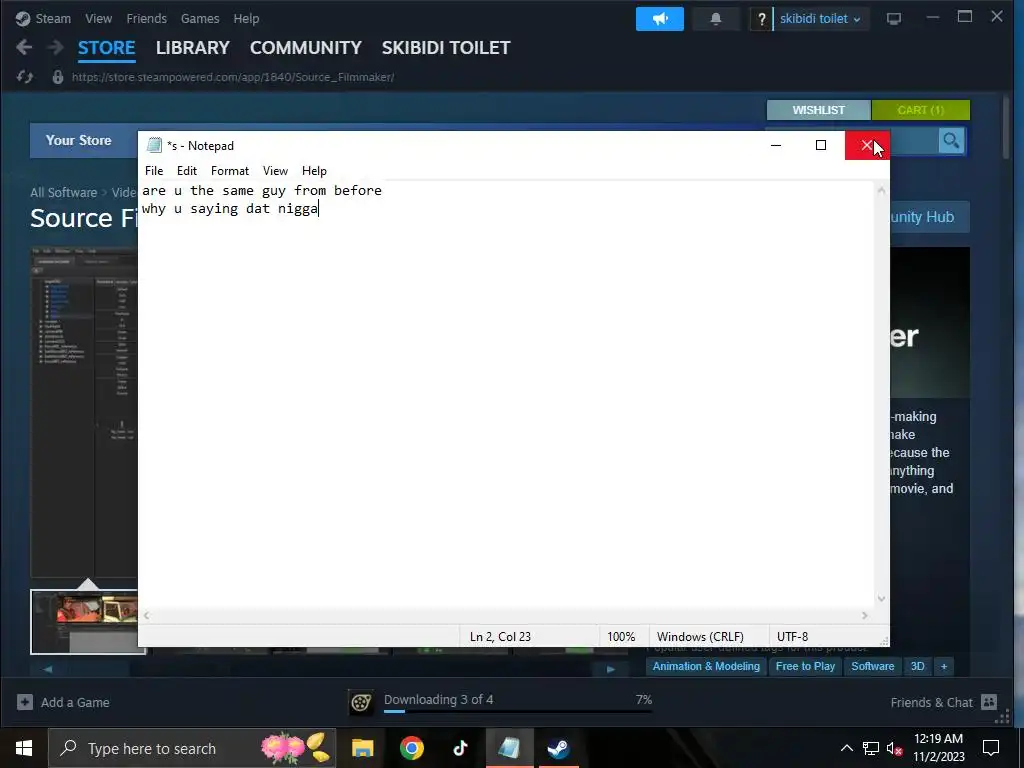Click the Steam announcements megaphone button
Image resolution: width=1024 pixels, height=768 pixels.
660,19
